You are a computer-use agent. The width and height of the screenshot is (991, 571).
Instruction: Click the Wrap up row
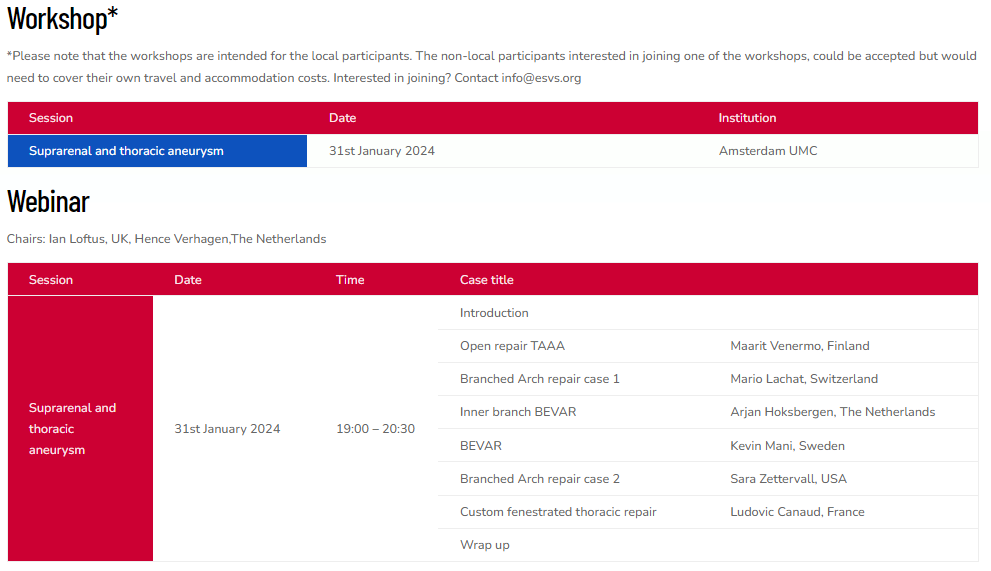(485, 545)
